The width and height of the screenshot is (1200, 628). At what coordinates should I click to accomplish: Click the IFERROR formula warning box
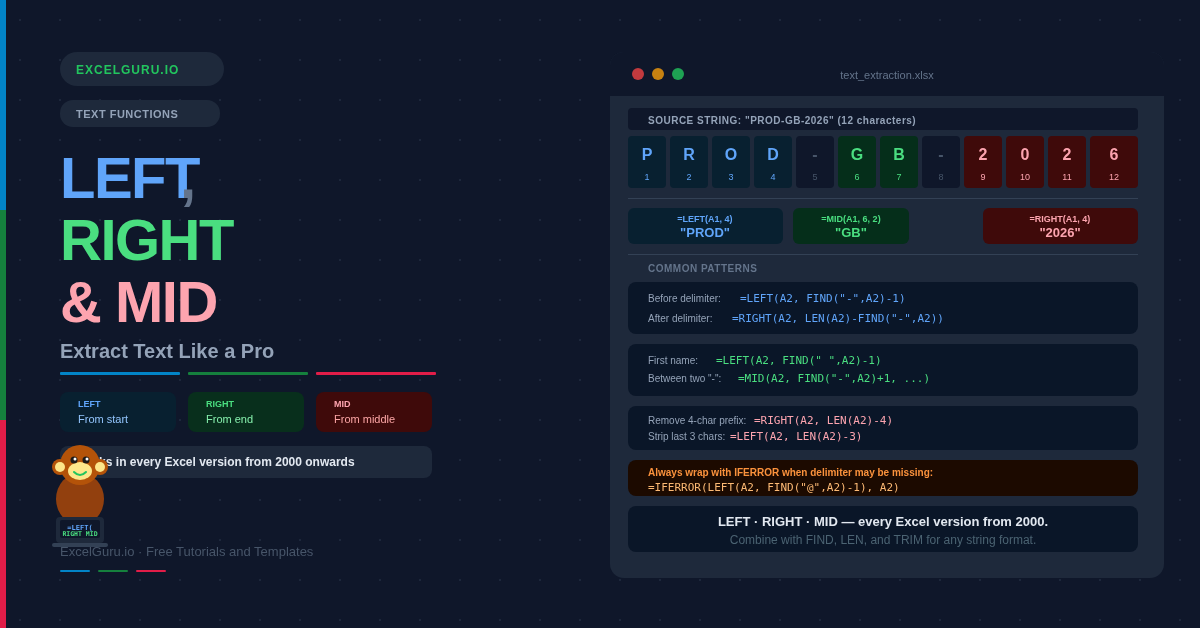point(883,478)
